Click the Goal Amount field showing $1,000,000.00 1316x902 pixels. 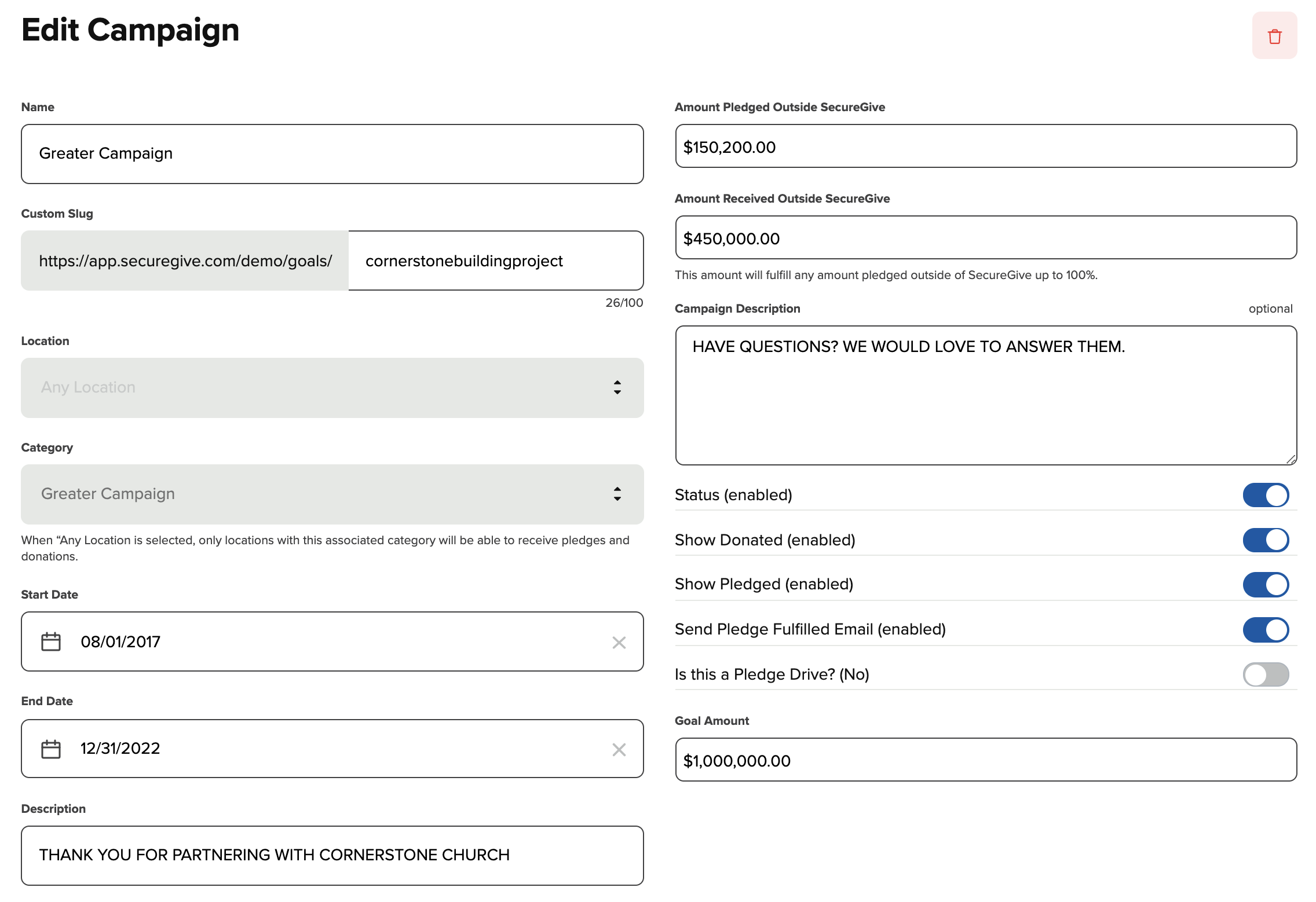tap(985, 760)
